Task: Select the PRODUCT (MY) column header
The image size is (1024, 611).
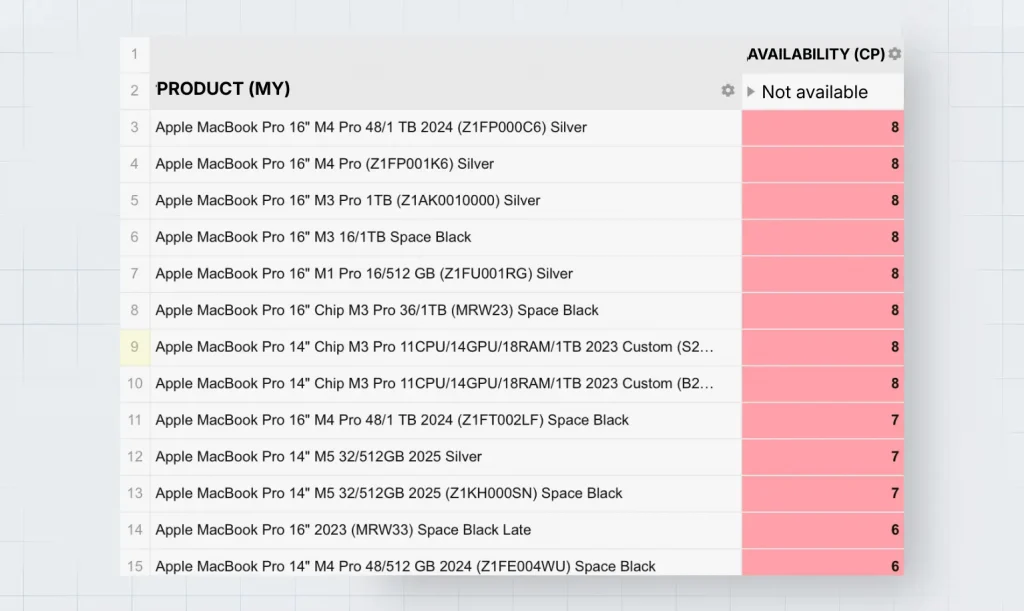Action: [222, 90]
